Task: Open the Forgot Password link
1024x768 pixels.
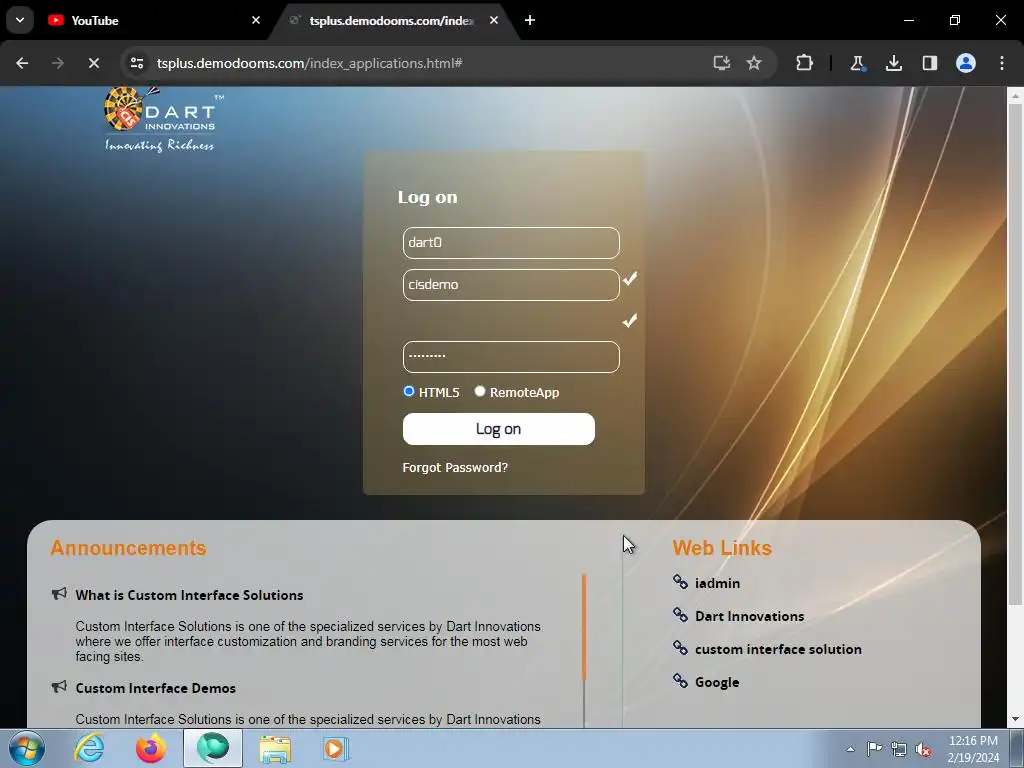Action: coord(455,468)
